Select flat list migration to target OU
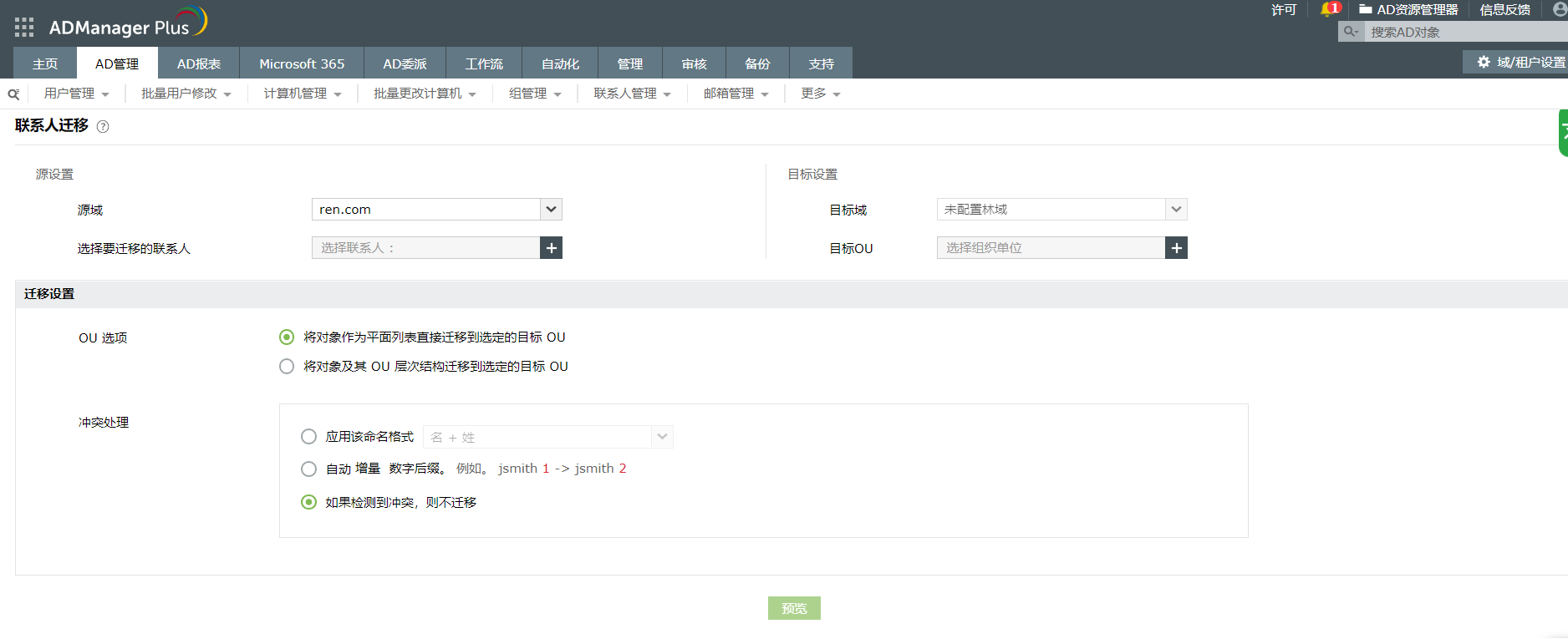The height and width of the screenshot is (639, 1568). point(287,337)
